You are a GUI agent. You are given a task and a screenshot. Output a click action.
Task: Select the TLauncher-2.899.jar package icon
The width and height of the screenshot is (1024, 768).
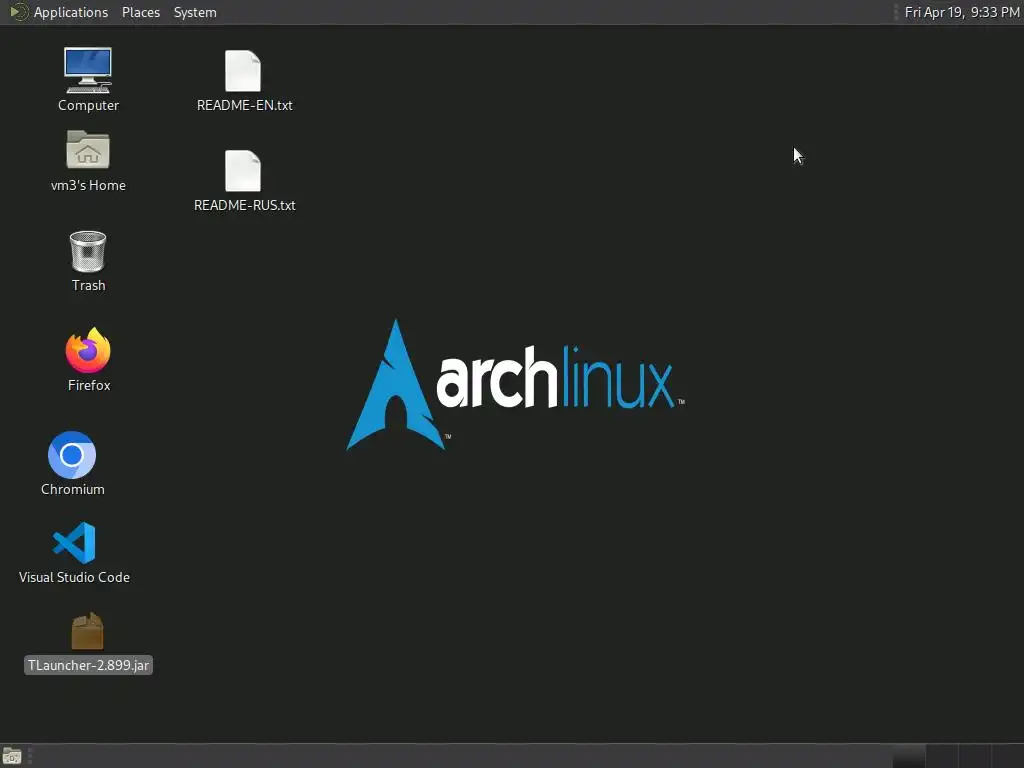(x=88, y=631)
